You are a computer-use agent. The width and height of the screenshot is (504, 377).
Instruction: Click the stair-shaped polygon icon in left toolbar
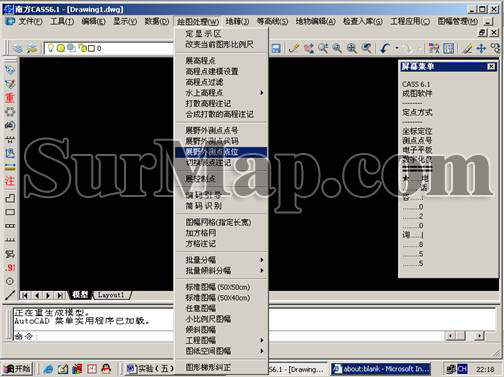(10, 198)
